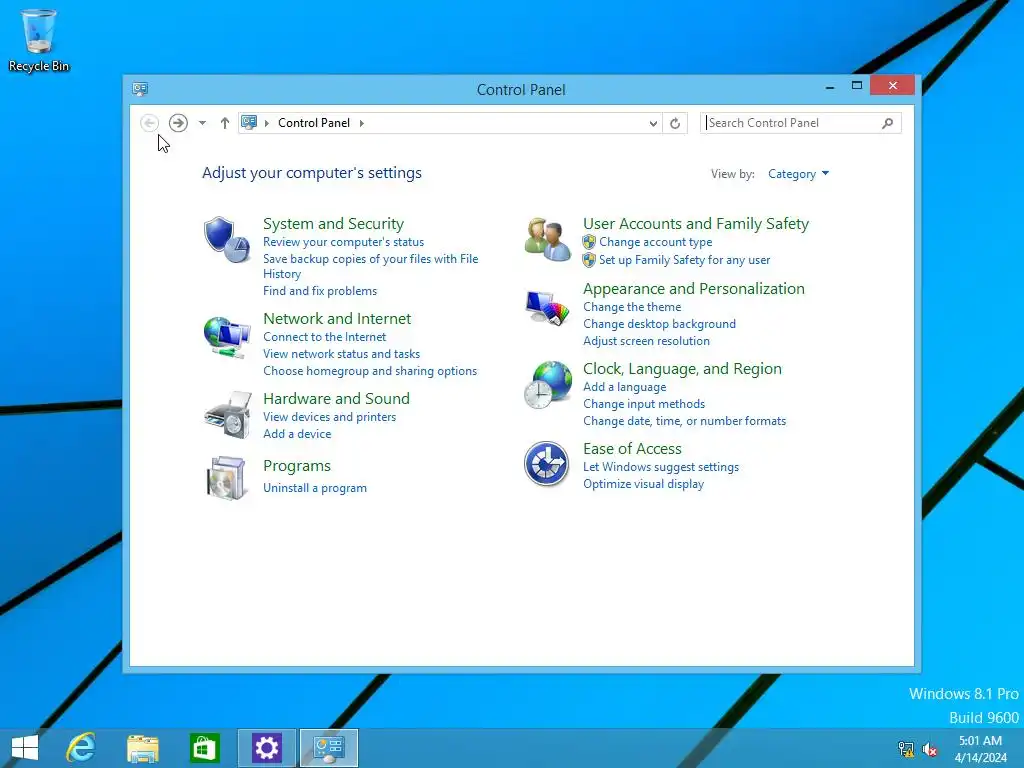The height and width of the screenshot is (768, 1024).
Task: Expand the chevron before Control Panel breadcrumb
Action: pyautogui.click(x=266, y=123)
